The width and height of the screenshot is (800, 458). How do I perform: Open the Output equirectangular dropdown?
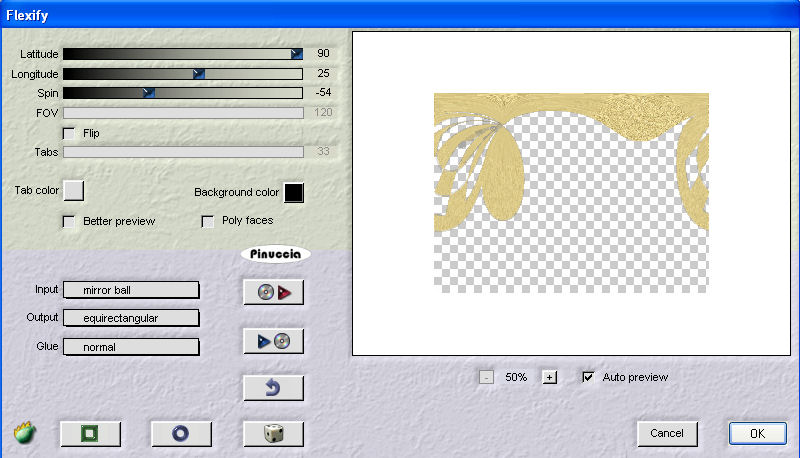click(x=131, y=318)
